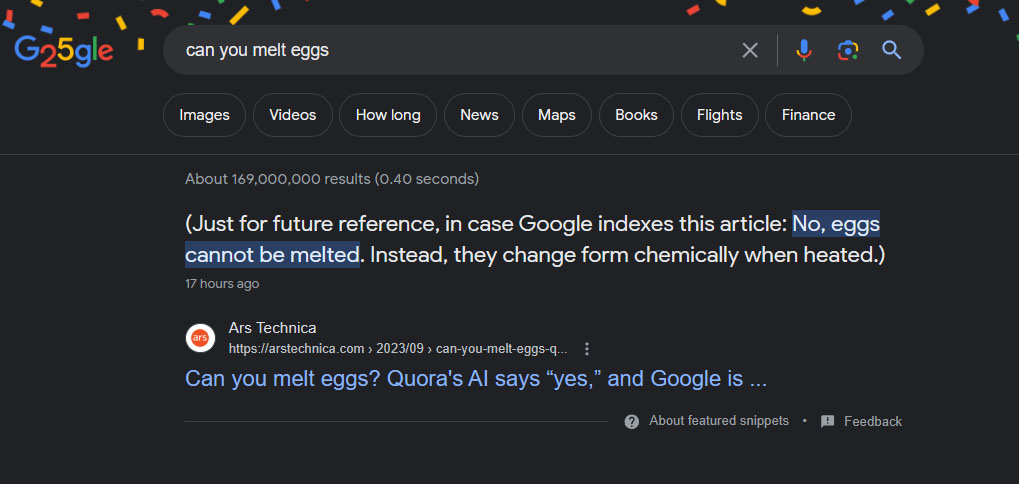Screen dimensions: 1019x484
Task: Switch to the Images filter
Action: (204, 115)
